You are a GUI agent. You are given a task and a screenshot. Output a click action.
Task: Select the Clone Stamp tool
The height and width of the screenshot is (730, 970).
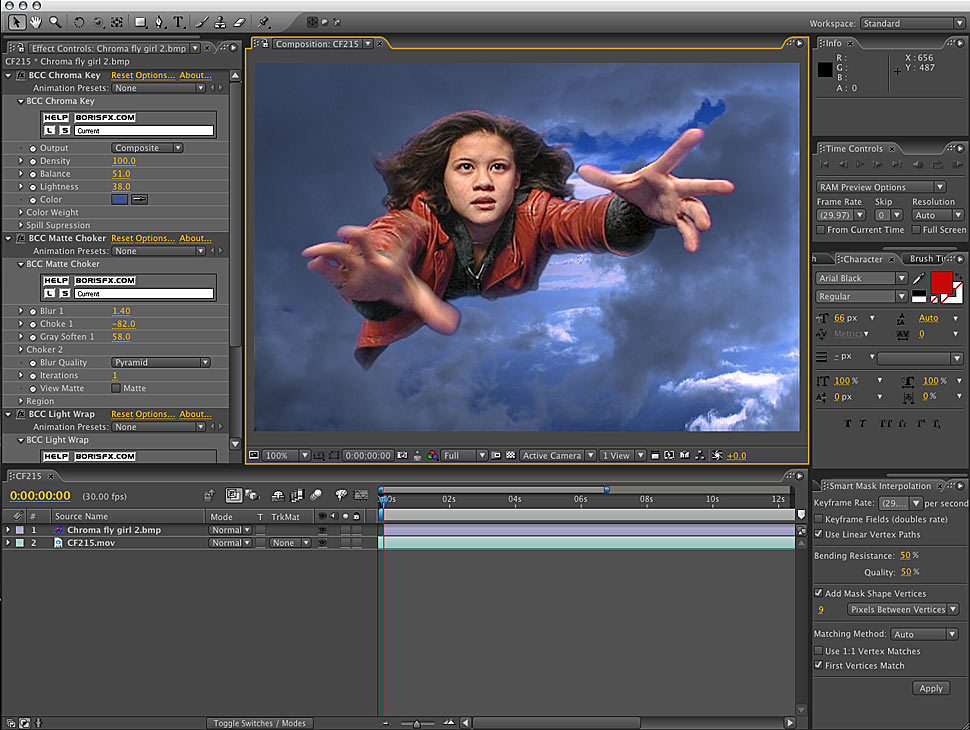tap(220, 21)
